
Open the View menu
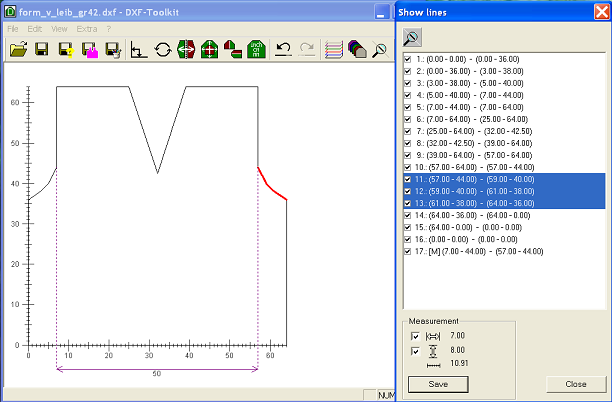pyautogui.click(x=60, y=27)
